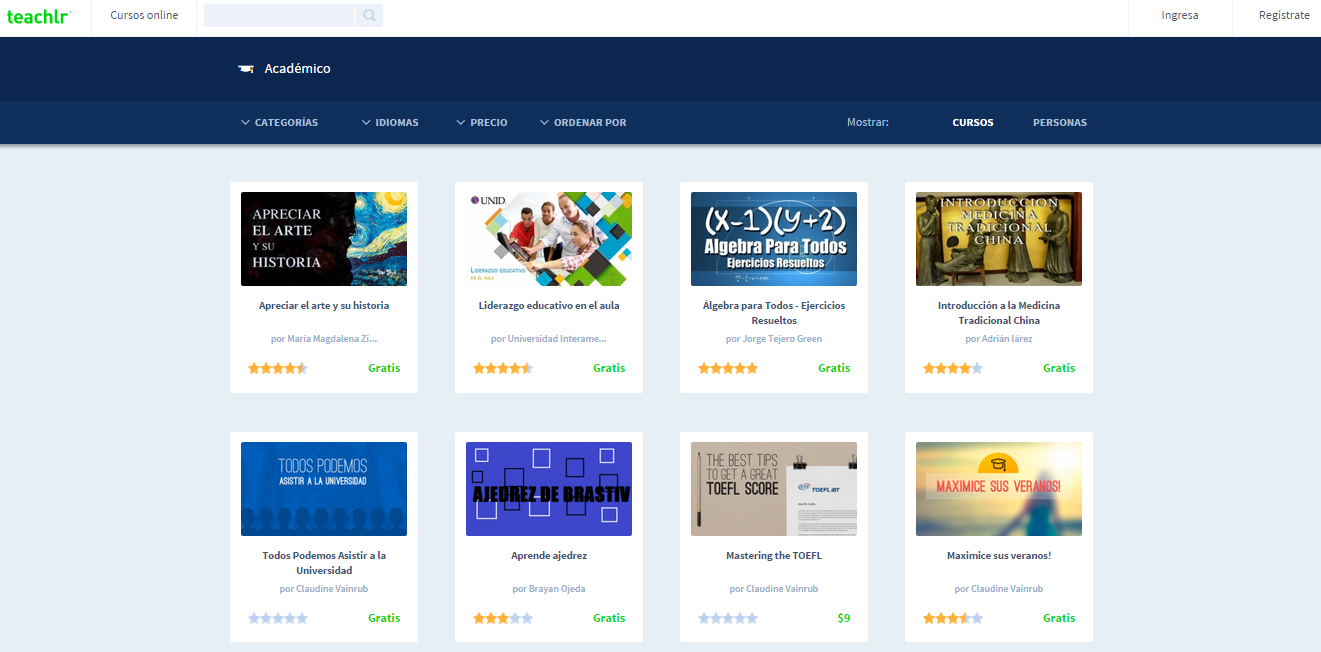1321x652 pixels.
Task: Click star rating of Mastering the TOEFL
Action: tap(727, 618)
